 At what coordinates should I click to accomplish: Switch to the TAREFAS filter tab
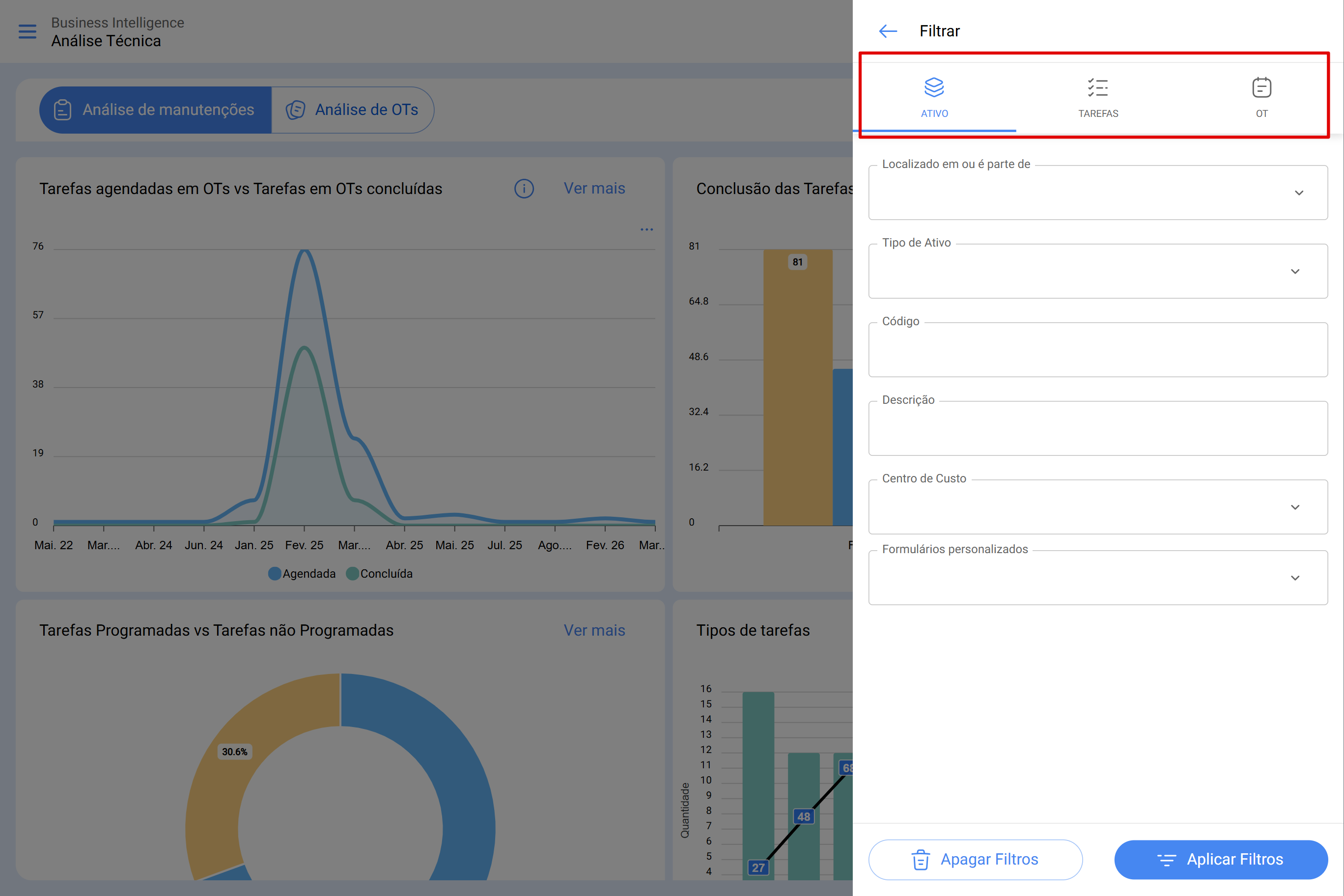1098,97
